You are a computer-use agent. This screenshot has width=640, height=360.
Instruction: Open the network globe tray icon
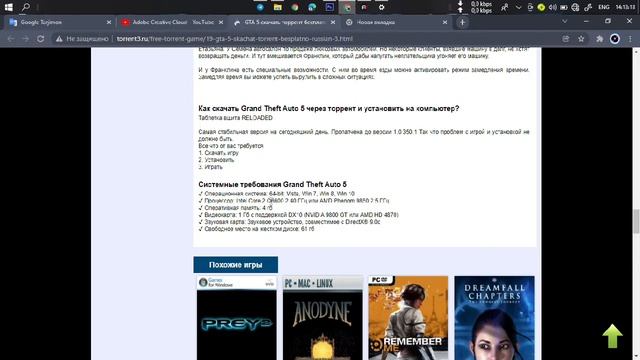coord(576,7)
